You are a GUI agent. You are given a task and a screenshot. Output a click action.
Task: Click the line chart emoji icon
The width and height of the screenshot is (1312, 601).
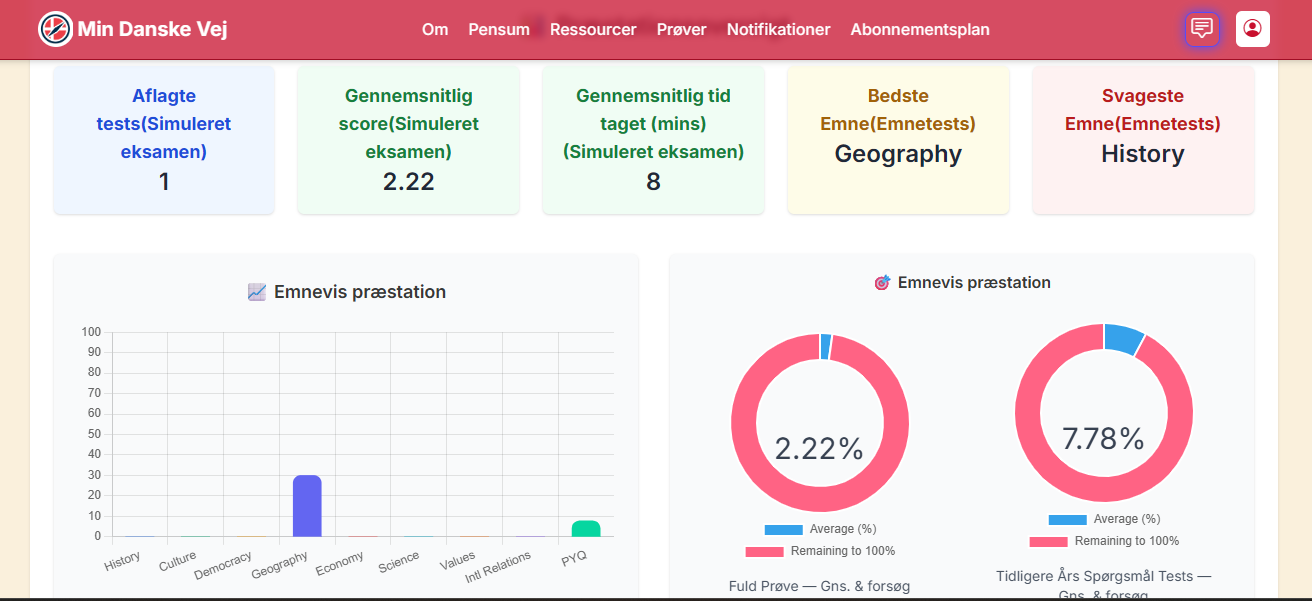(x=257, y=292)
